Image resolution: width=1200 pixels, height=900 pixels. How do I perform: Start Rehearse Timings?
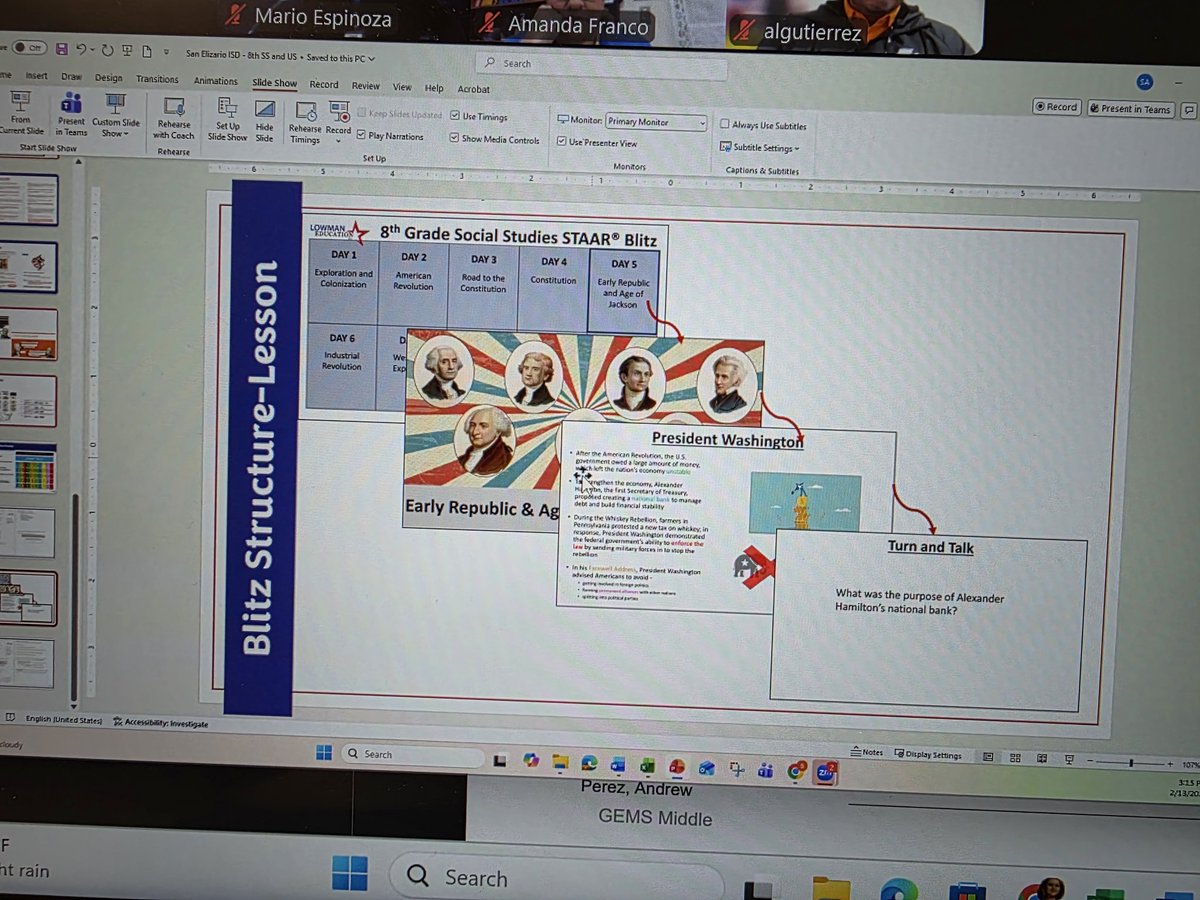[305, 122]
